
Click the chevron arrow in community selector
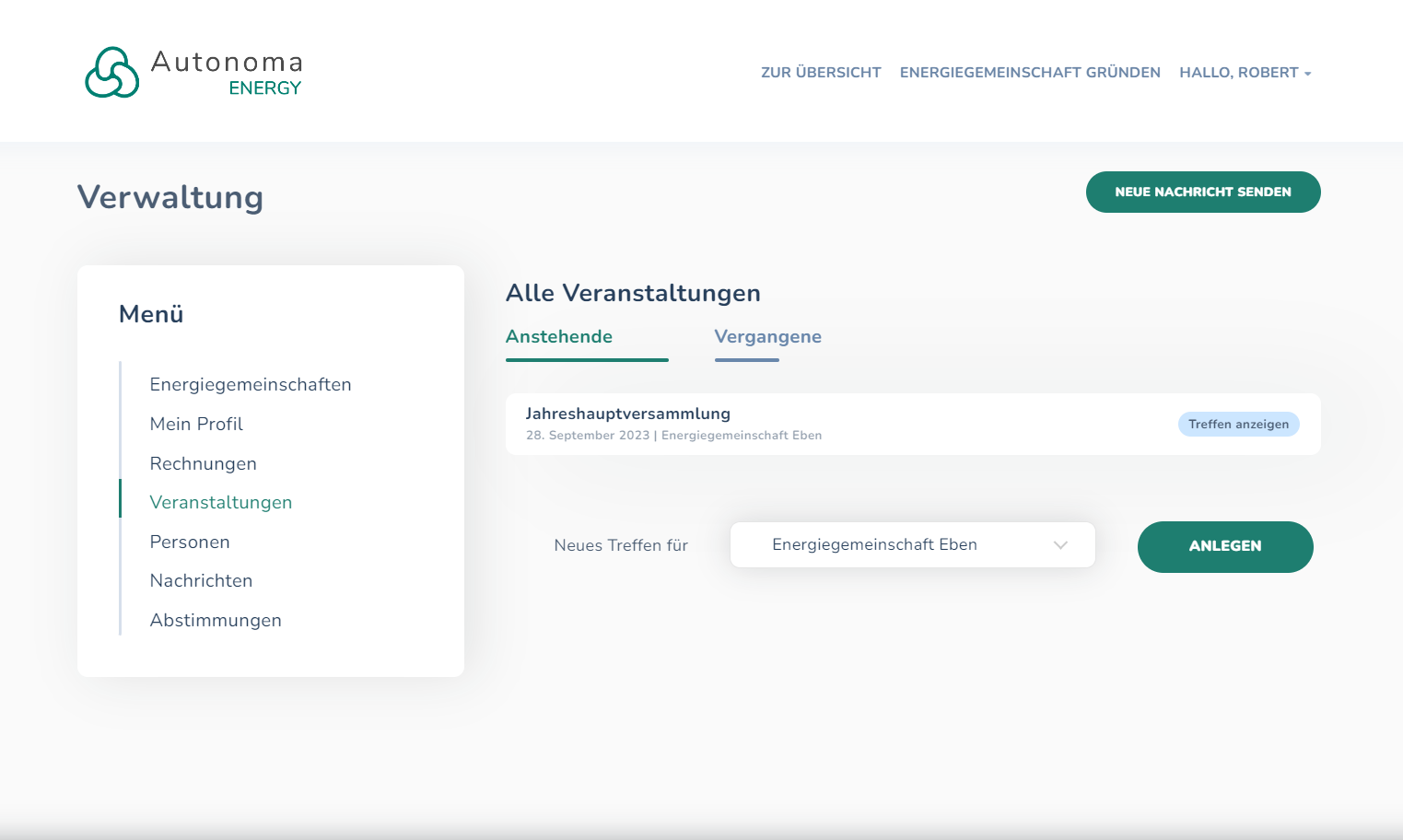(x=1060, y=545)
